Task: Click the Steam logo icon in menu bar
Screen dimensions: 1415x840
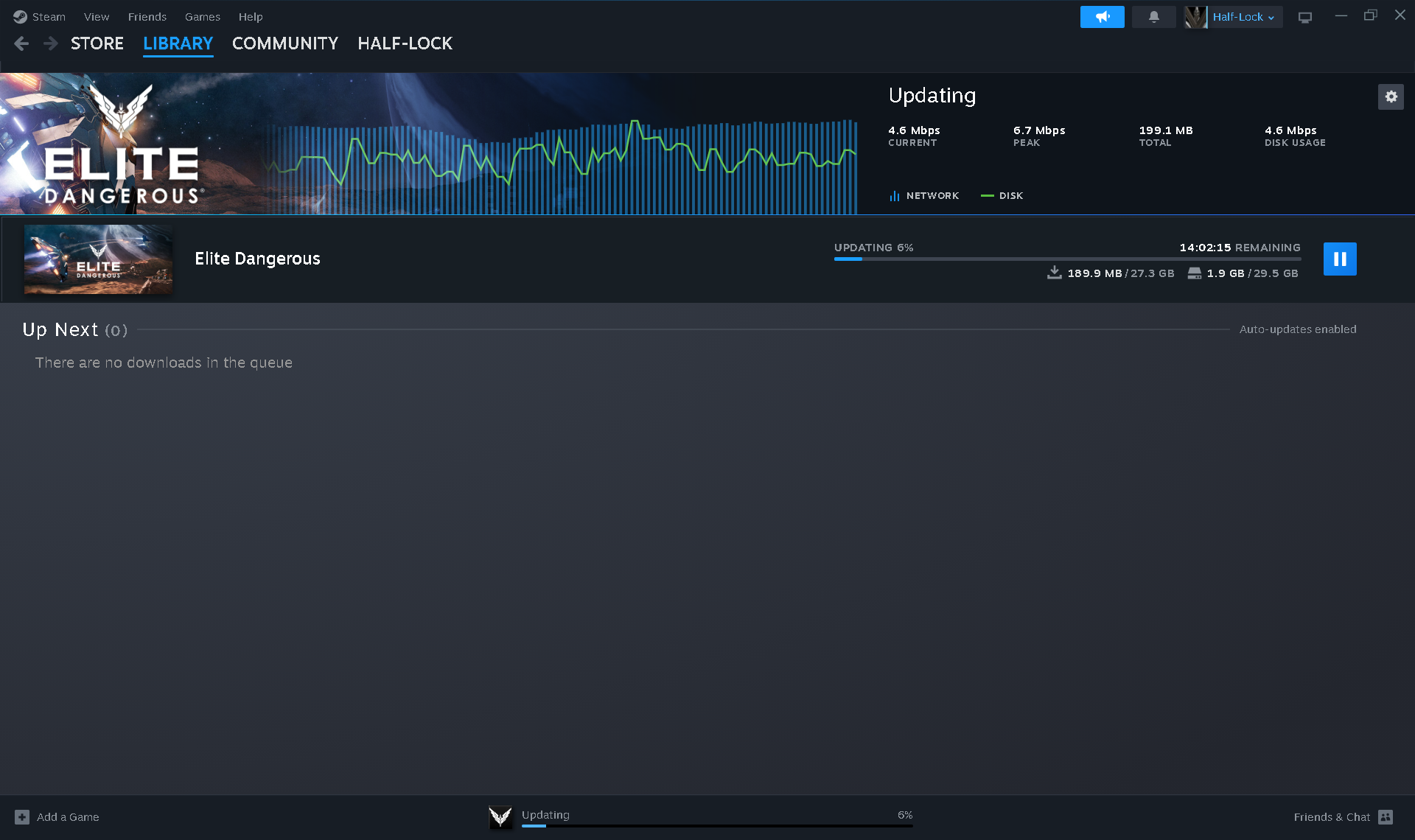Action: tap(20, 16)
